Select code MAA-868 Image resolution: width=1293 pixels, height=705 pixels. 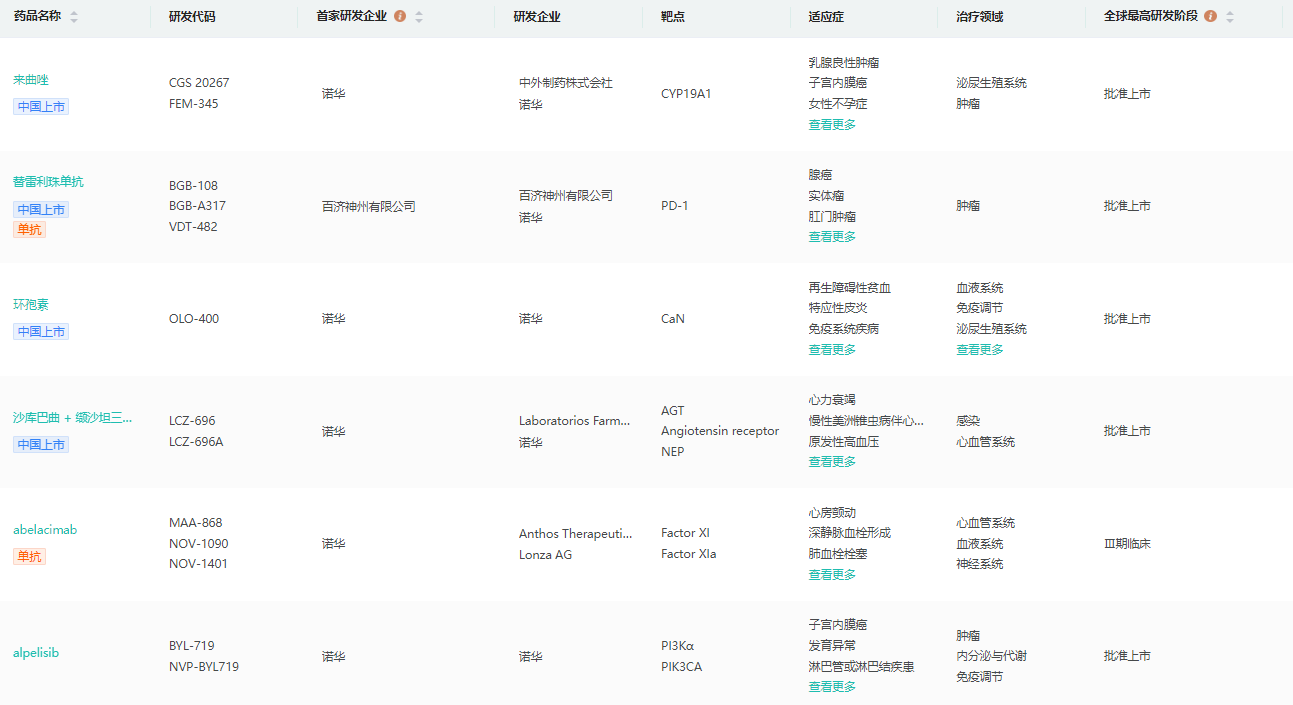(x=196, y=523)
